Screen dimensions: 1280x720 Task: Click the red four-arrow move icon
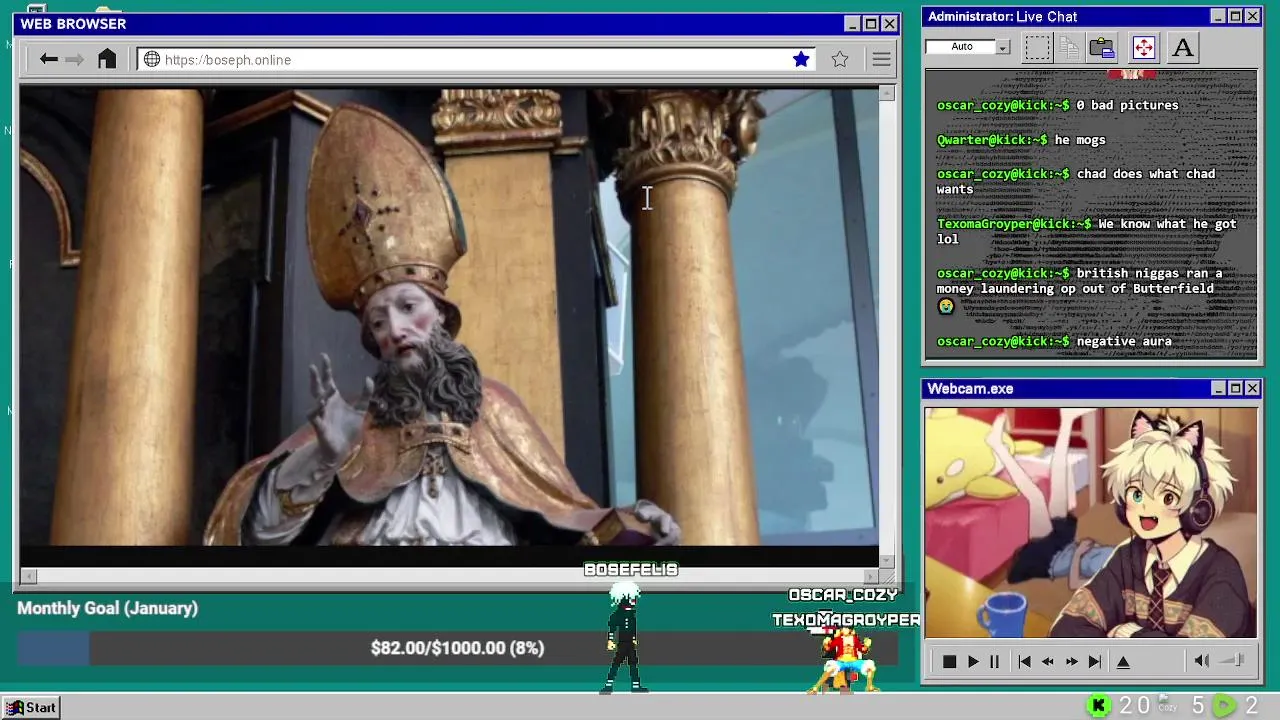1144,47
